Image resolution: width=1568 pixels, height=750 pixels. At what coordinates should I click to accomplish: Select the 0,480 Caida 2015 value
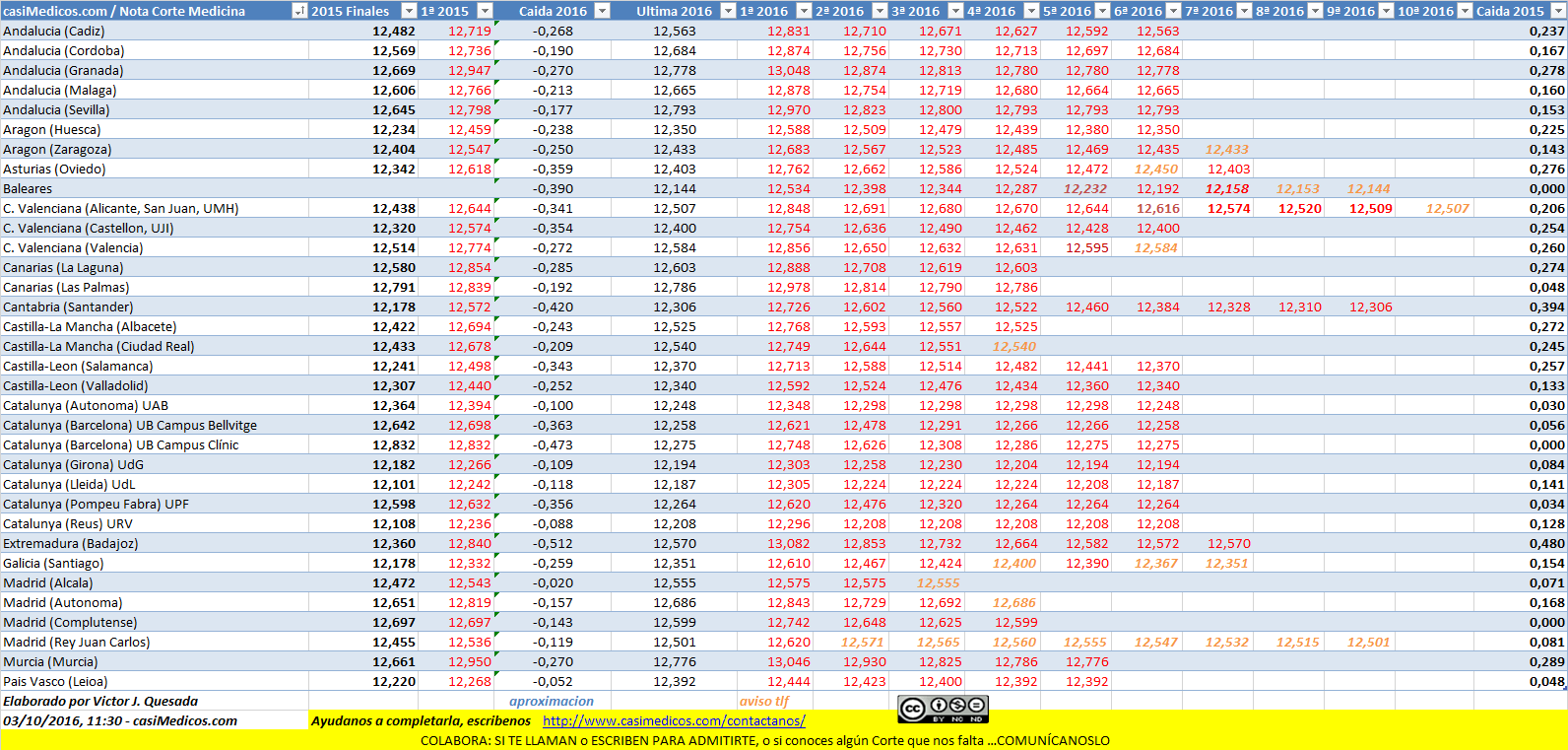(1547, 543)
